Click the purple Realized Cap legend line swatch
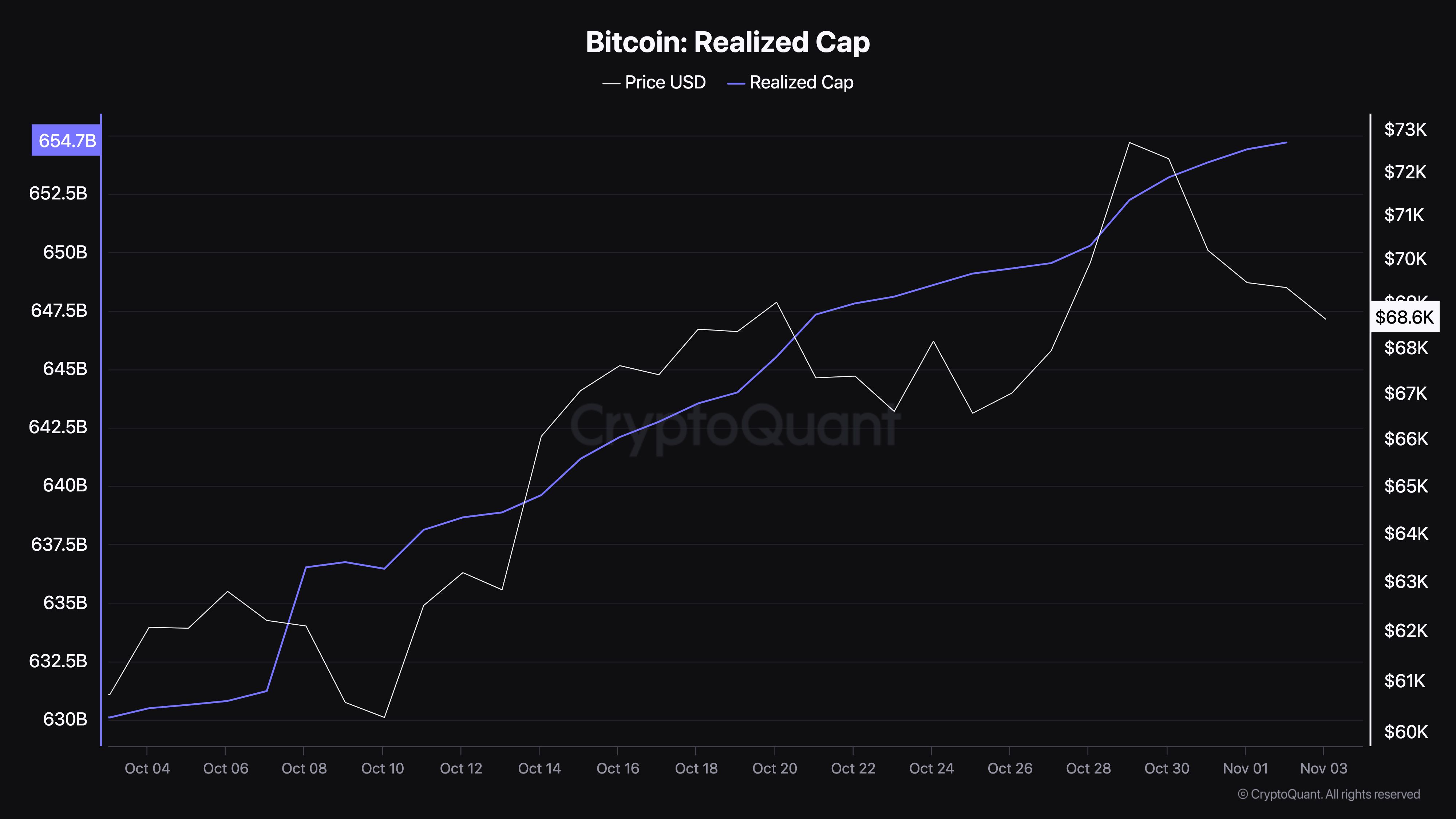The height and width of the screenshot is (819, 1456). [x=736, y=84]
